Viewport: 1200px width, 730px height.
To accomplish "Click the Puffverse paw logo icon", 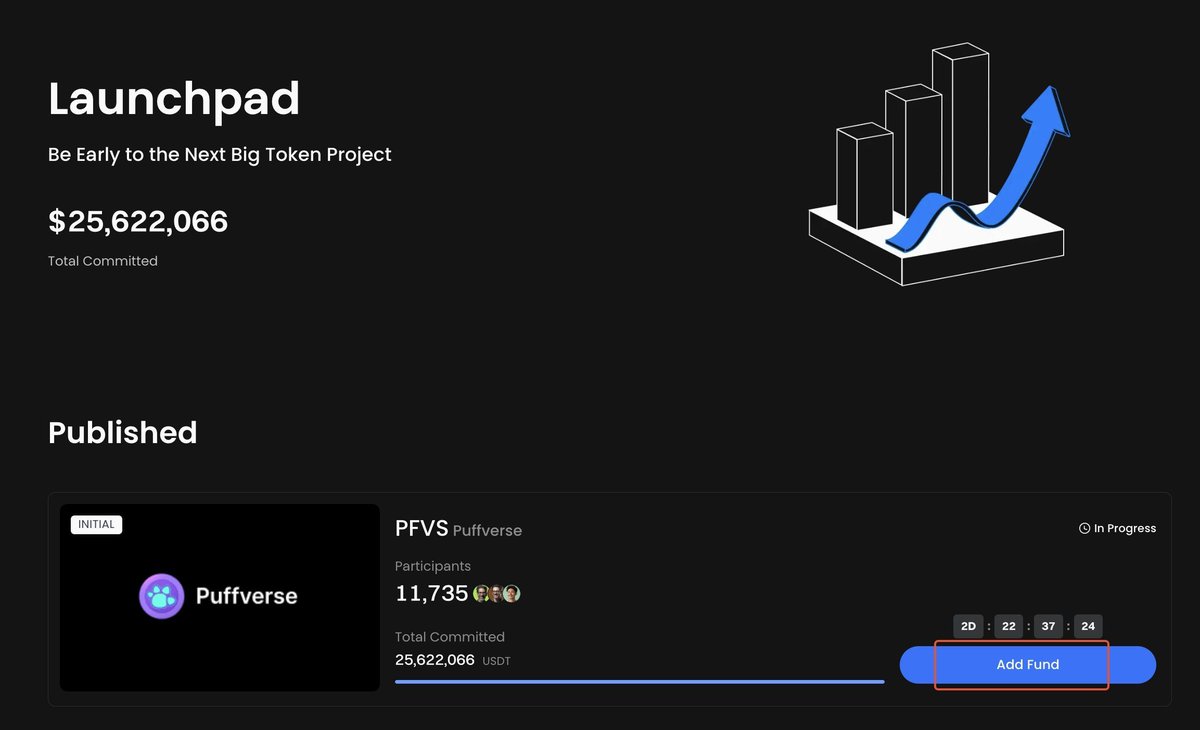I will (x=162, y=596).
